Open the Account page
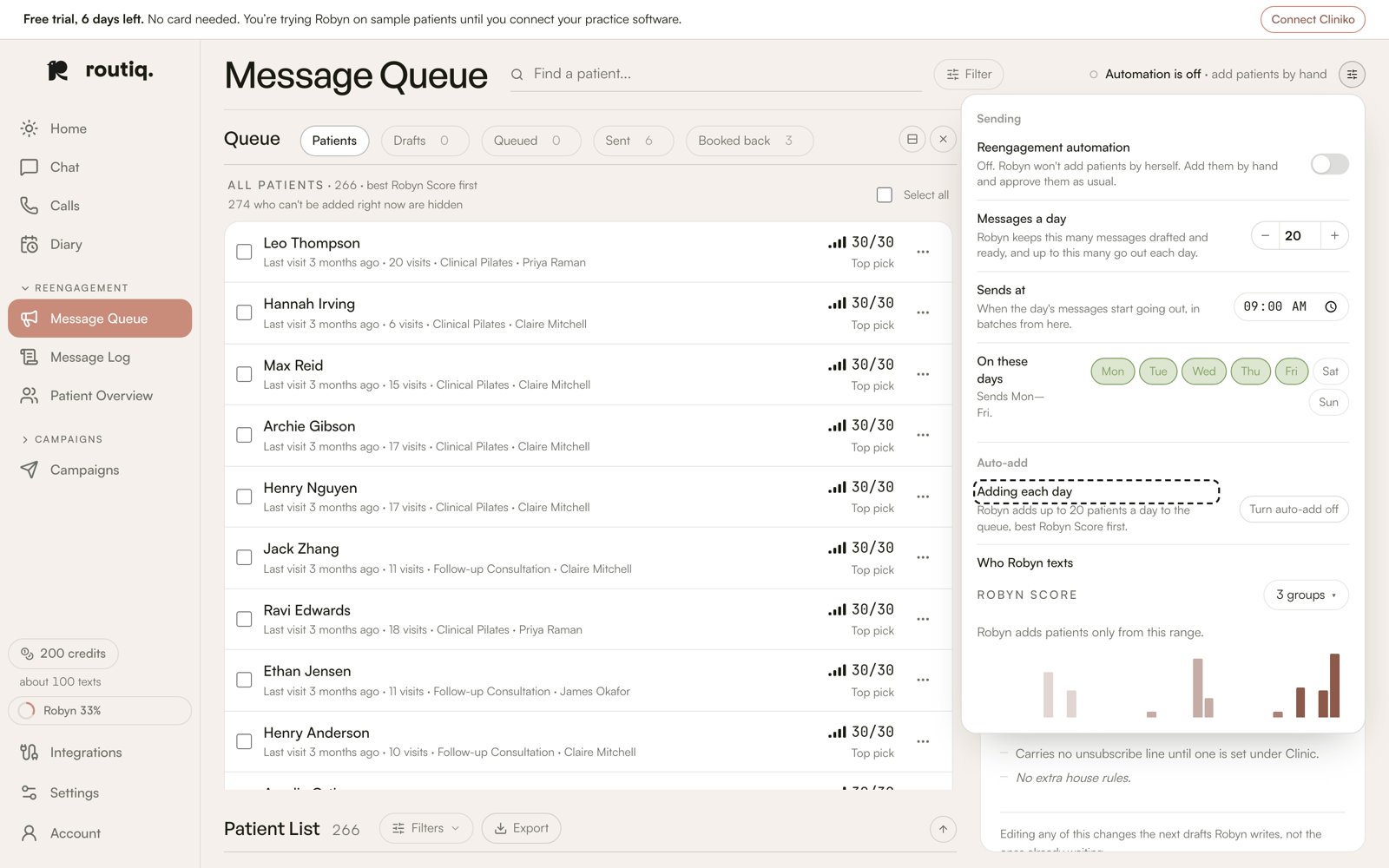Viewport: 1389px width, 868px height. pos(100,833)
